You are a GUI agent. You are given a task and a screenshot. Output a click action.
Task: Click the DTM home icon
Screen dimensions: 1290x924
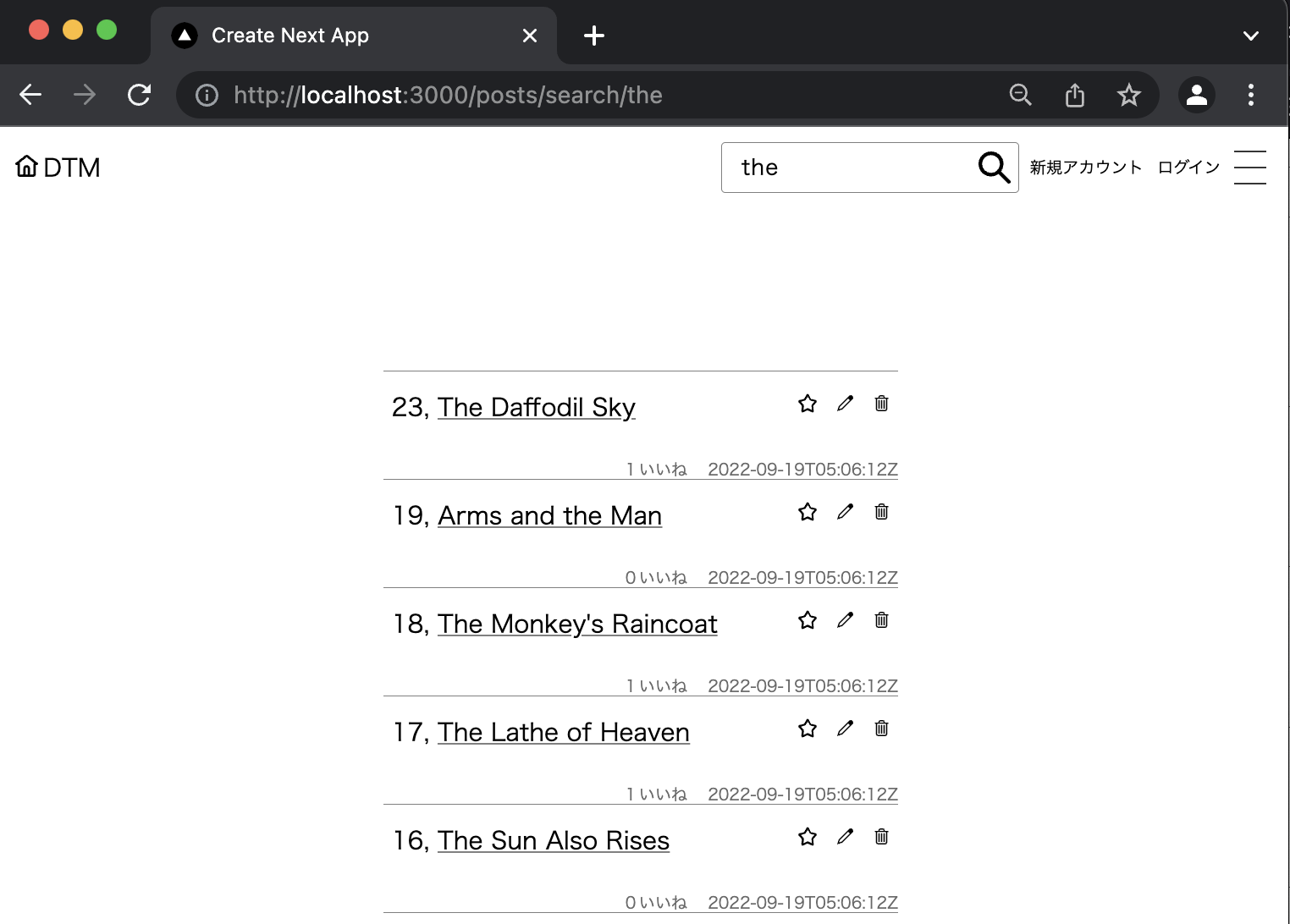pyautogui.click(x=27, y=167)
